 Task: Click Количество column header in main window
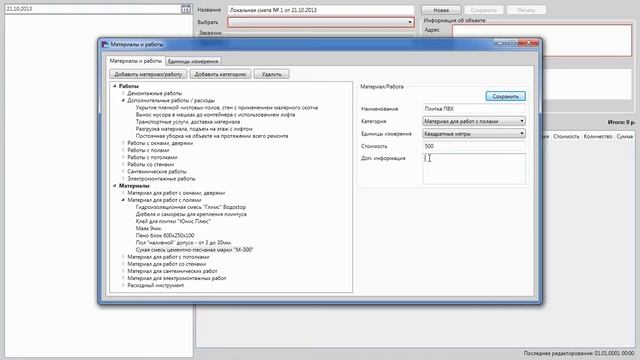pyautogui.click(x=598, y=136)
